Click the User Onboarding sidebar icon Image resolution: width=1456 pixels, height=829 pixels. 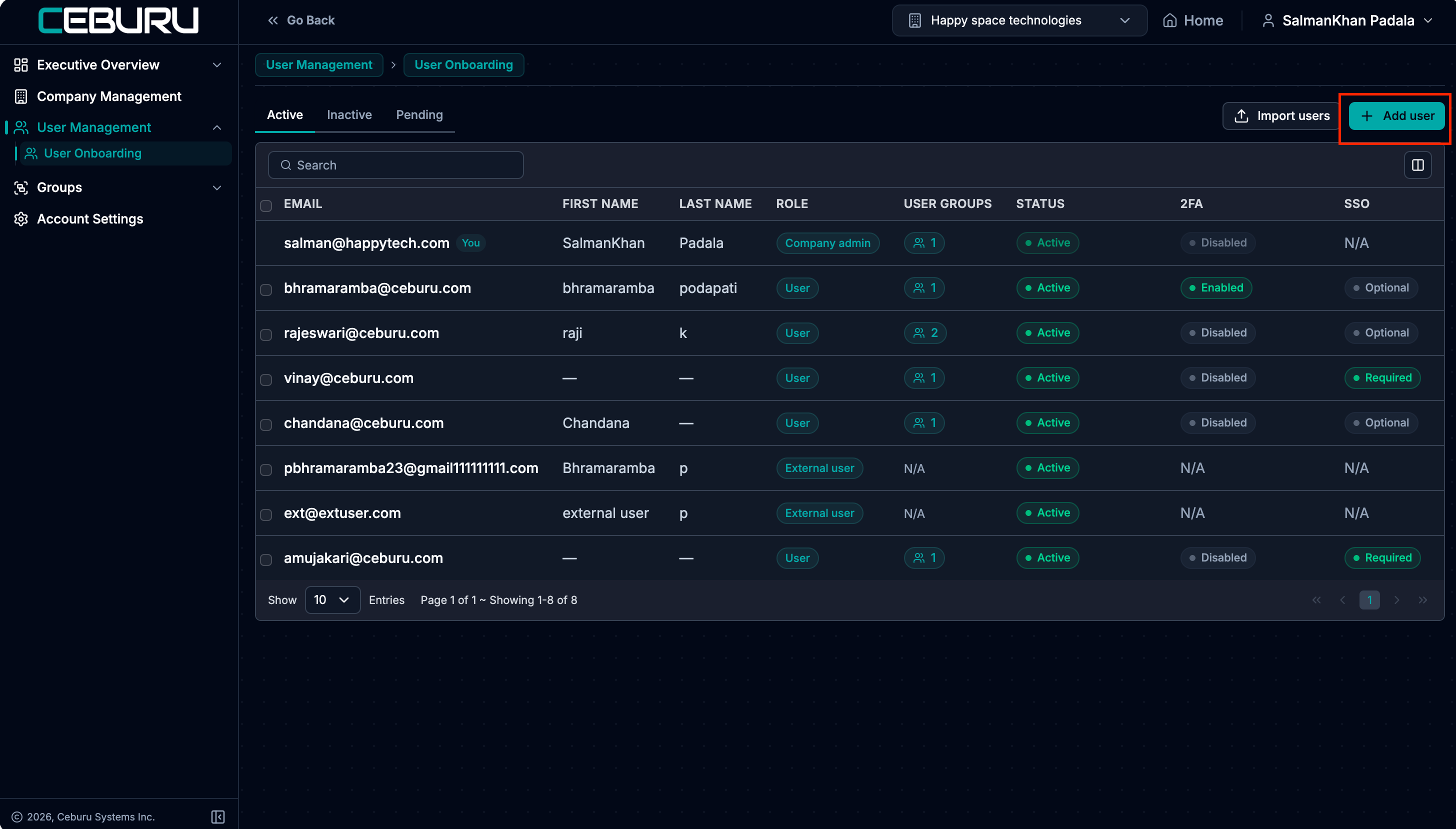31,153
